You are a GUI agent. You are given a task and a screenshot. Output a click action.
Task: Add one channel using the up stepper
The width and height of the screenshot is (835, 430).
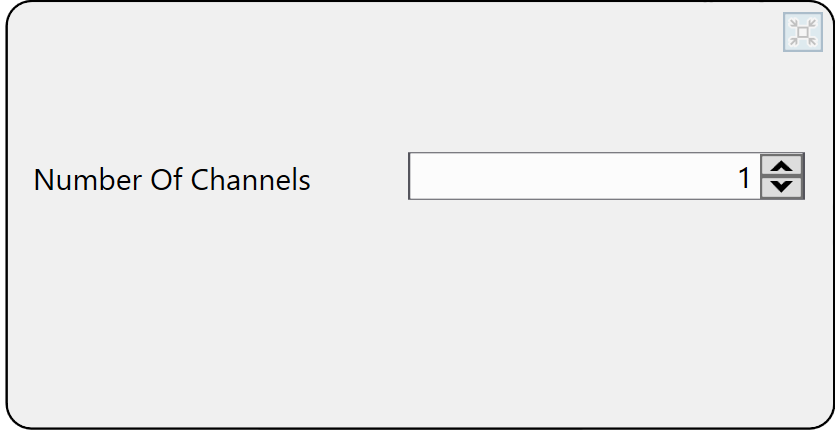[782, 166]
